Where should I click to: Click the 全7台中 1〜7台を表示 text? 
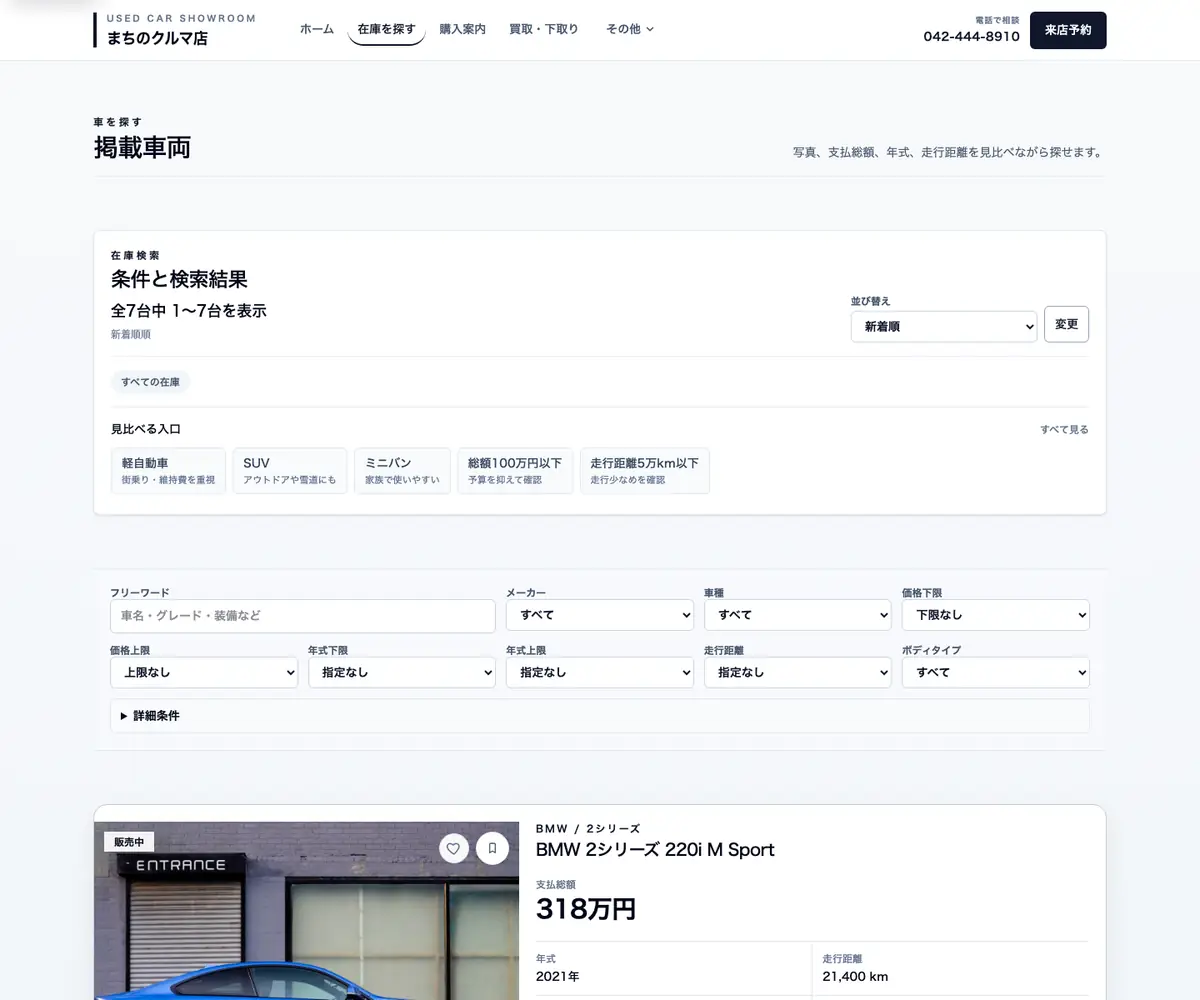tap(189, 311)
